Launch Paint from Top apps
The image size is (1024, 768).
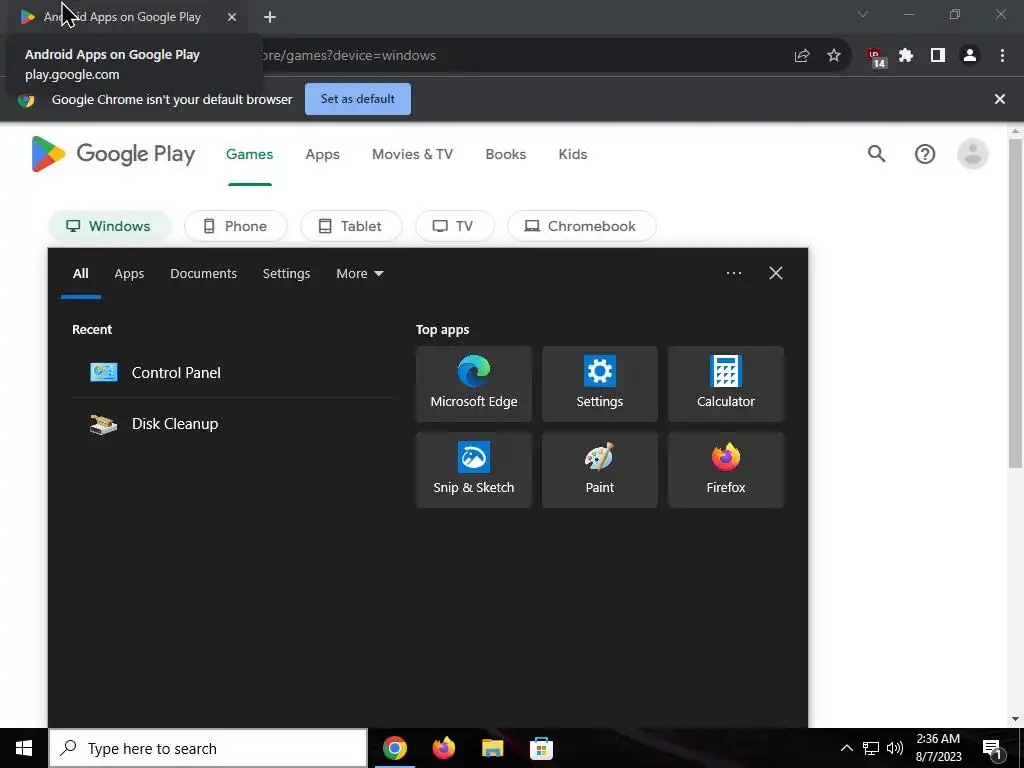(600, 470)
